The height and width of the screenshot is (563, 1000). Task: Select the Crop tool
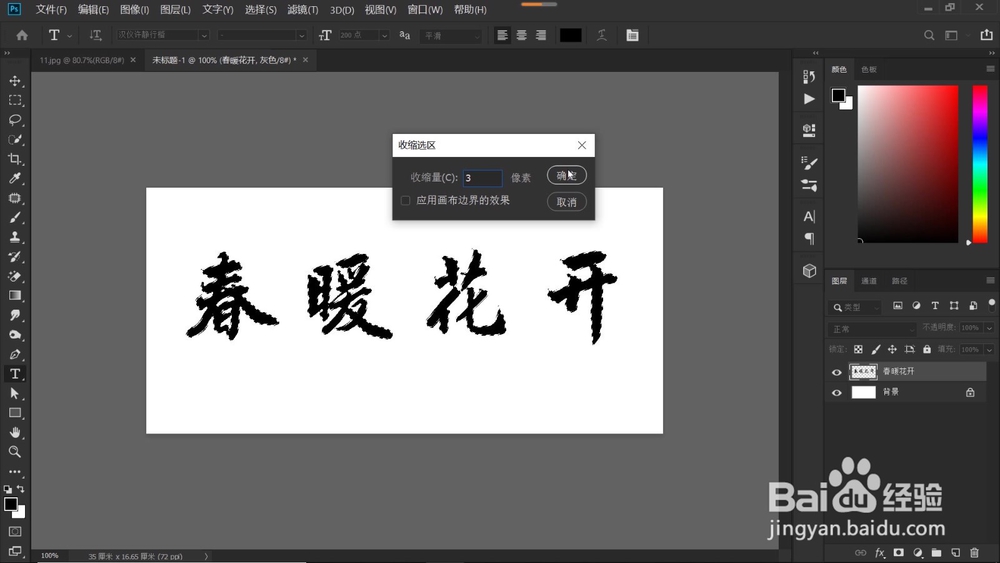tap(15, 159)
